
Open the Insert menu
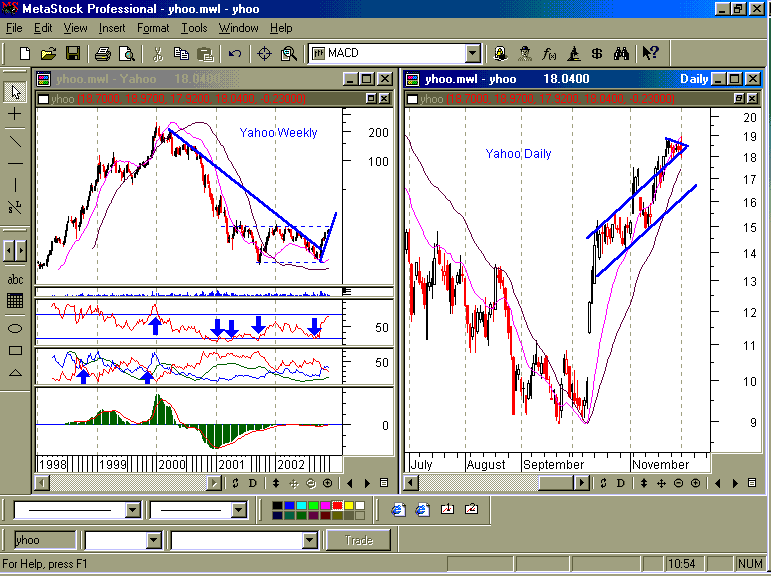[x=112, y=29]
